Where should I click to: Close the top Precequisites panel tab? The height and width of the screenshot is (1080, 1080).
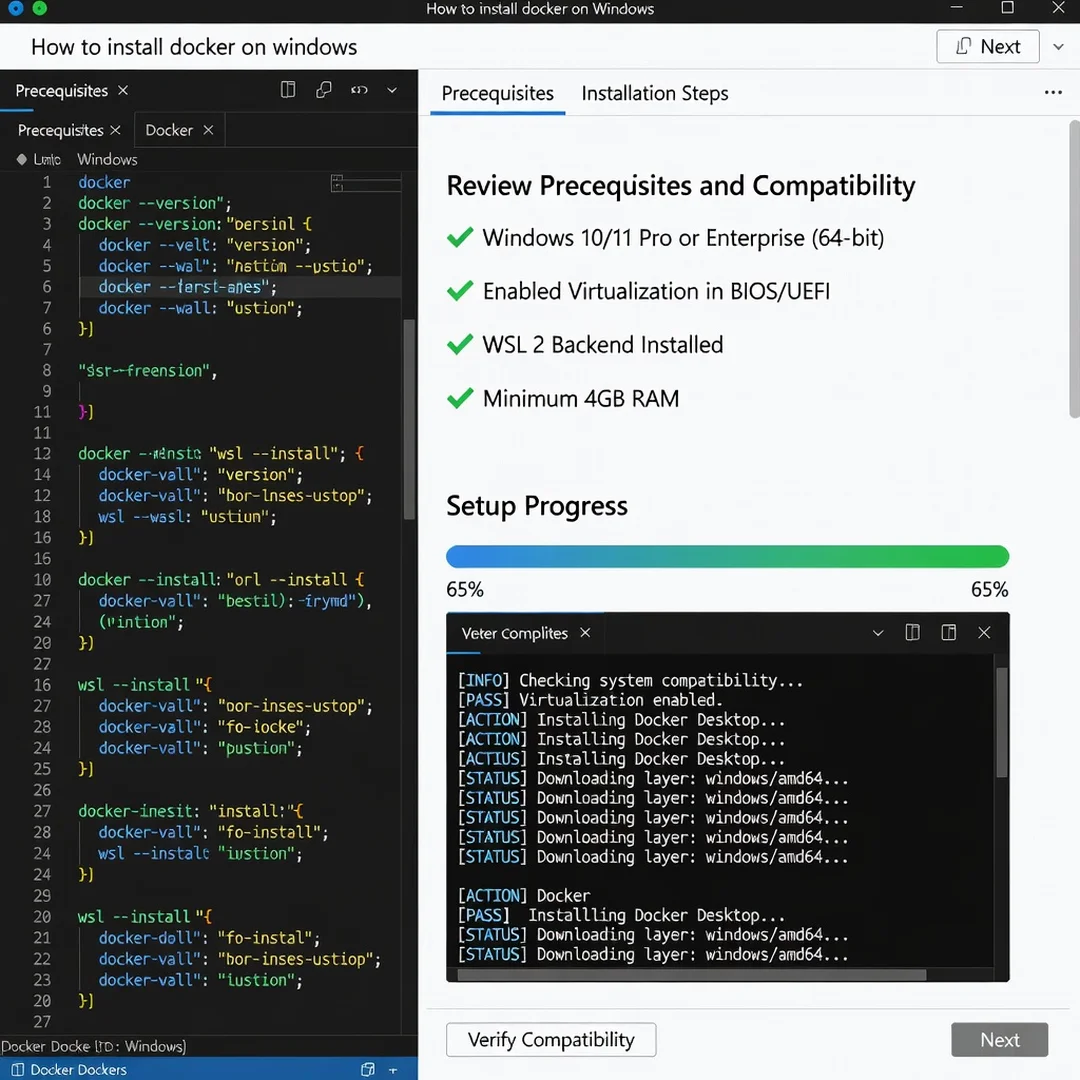[123, 90]
